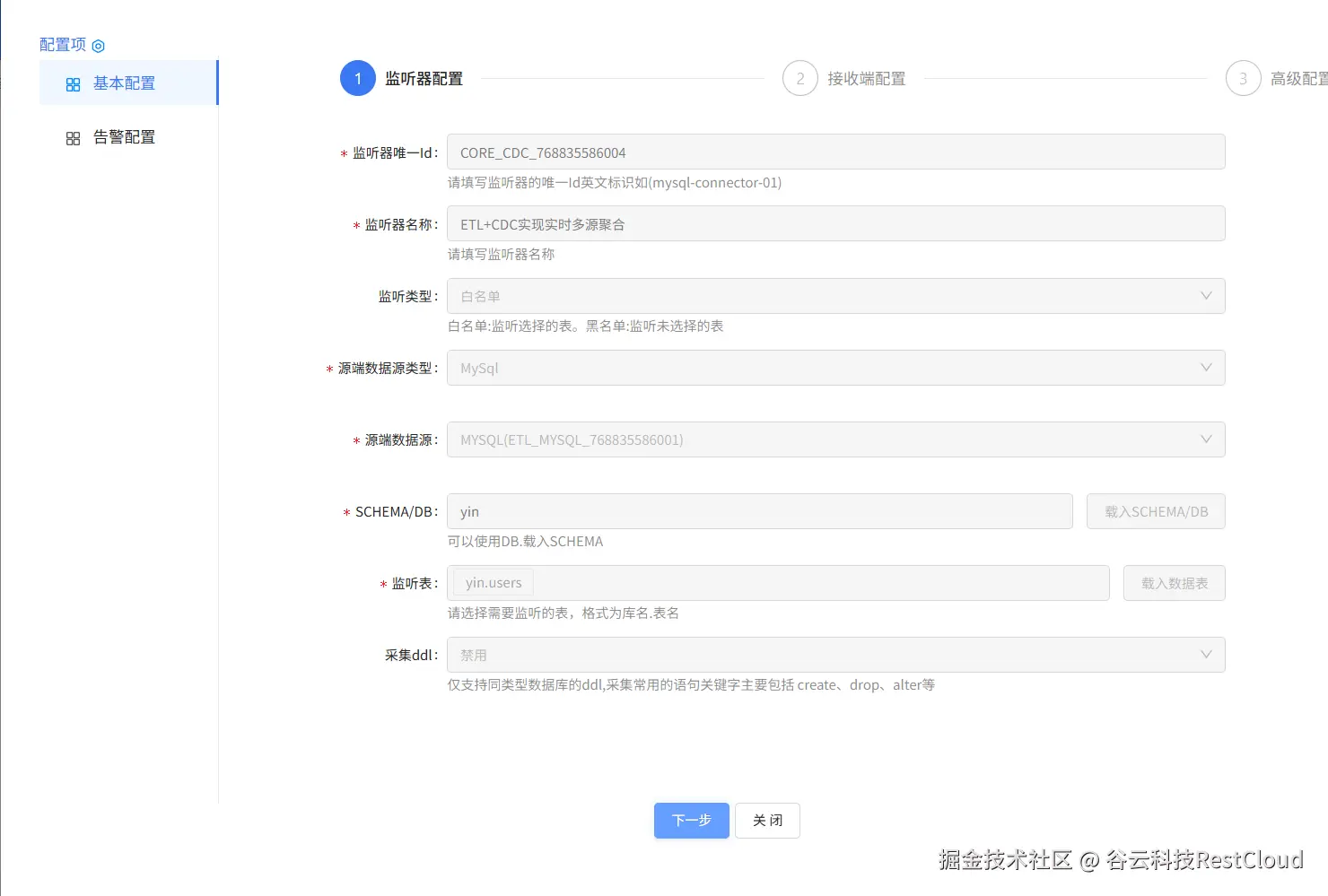Click the 载入SCHEMA/DB button
This screenshot has width=1328, height=896.
pos(1156,511)
